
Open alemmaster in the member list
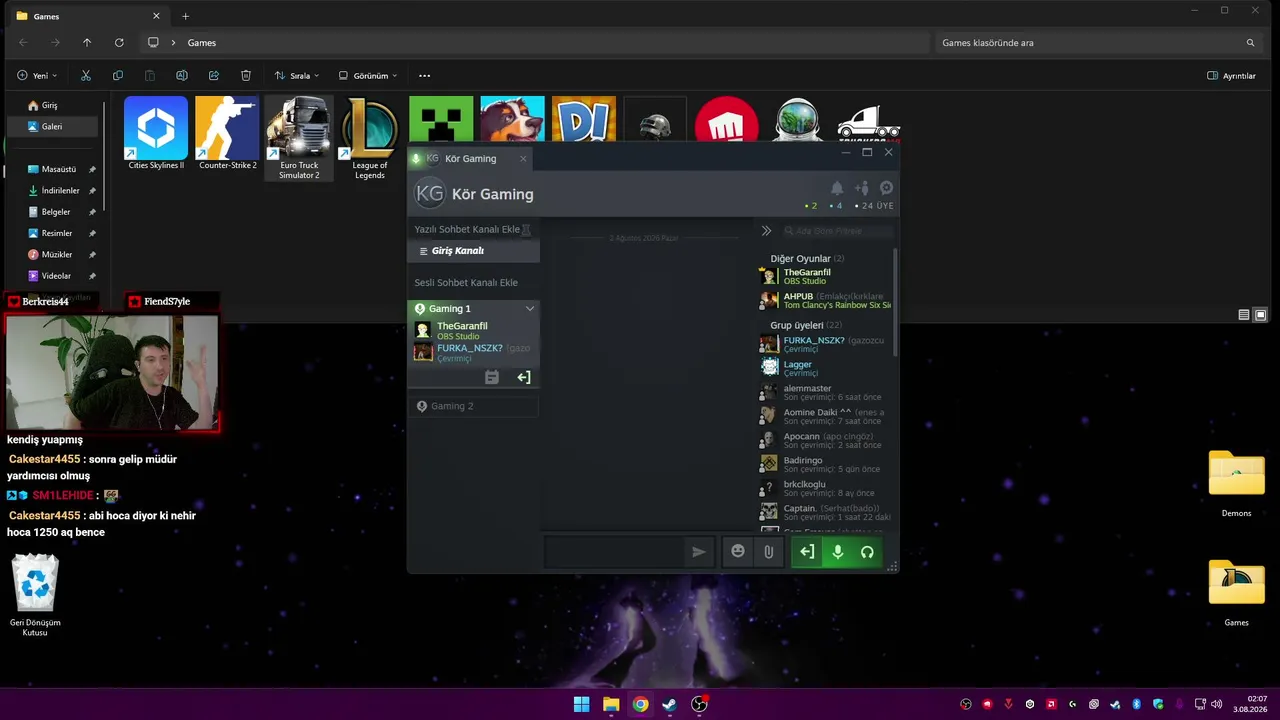click(825, 392)
